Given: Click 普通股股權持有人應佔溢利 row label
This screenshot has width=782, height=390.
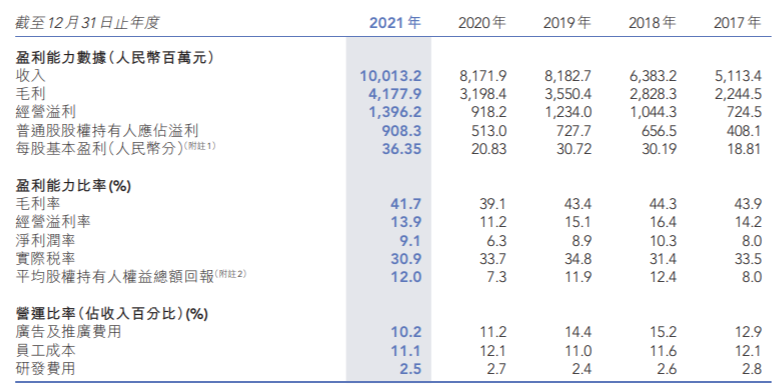Looking at the screenshot, I should coord(107,131).
